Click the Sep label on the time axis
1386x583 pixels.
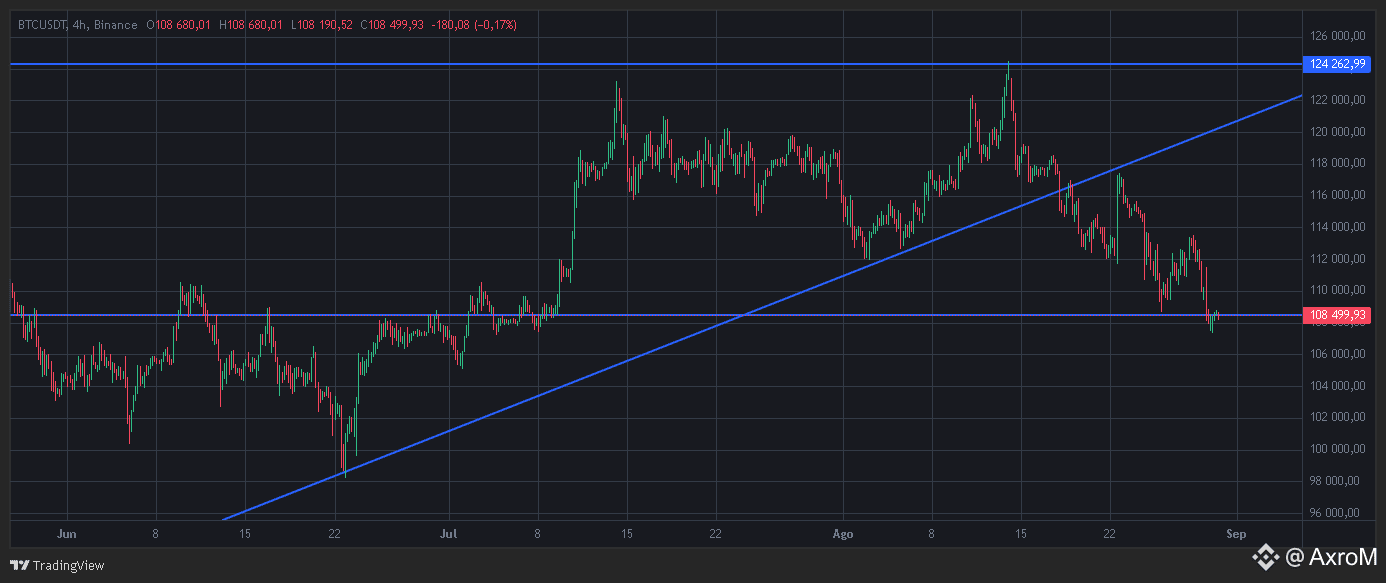(1237, 534)
